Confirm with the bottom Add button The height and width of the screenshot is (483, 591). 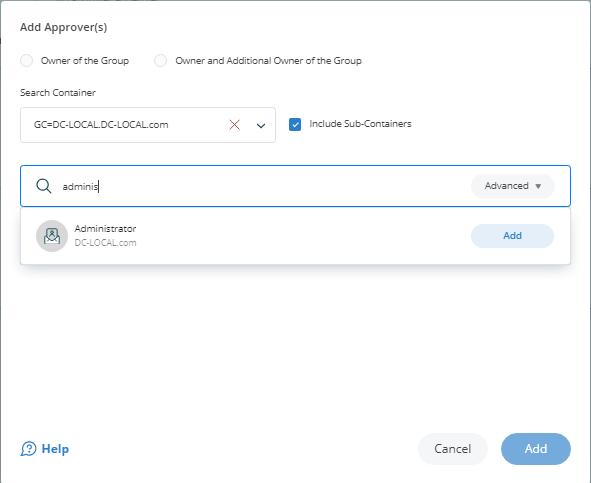click(x=536, y=449)
